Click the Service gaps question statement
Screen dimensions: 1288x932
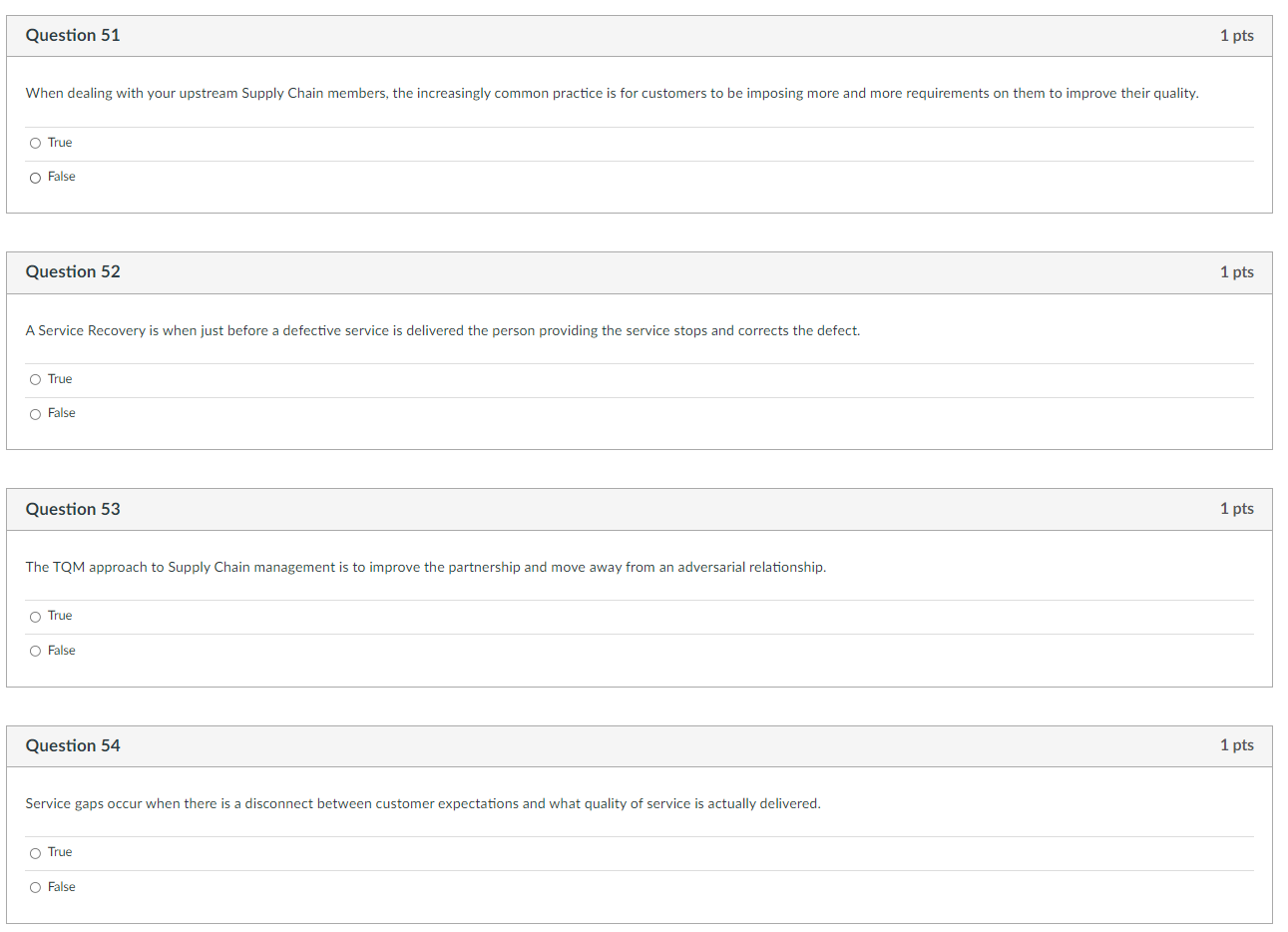point(422,803)
